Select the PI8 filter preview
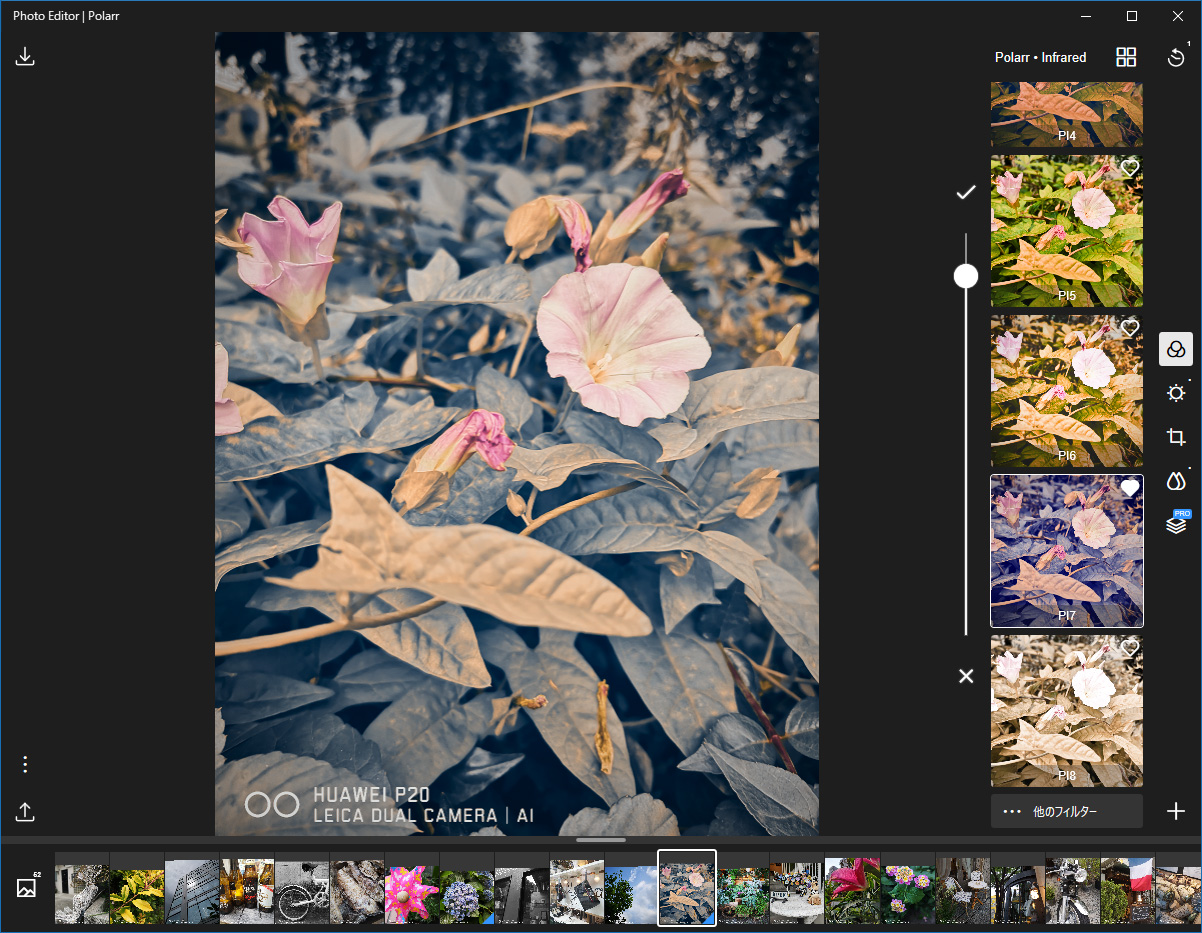Screen dimensions: 1202x933 pyautogui.click(x=1067, y=711)
